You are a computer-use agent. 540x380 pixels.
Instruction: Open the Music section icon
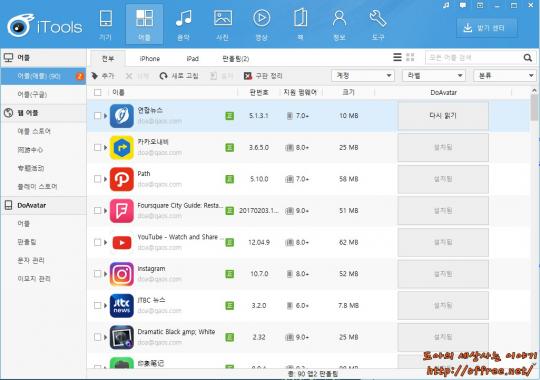184,24
